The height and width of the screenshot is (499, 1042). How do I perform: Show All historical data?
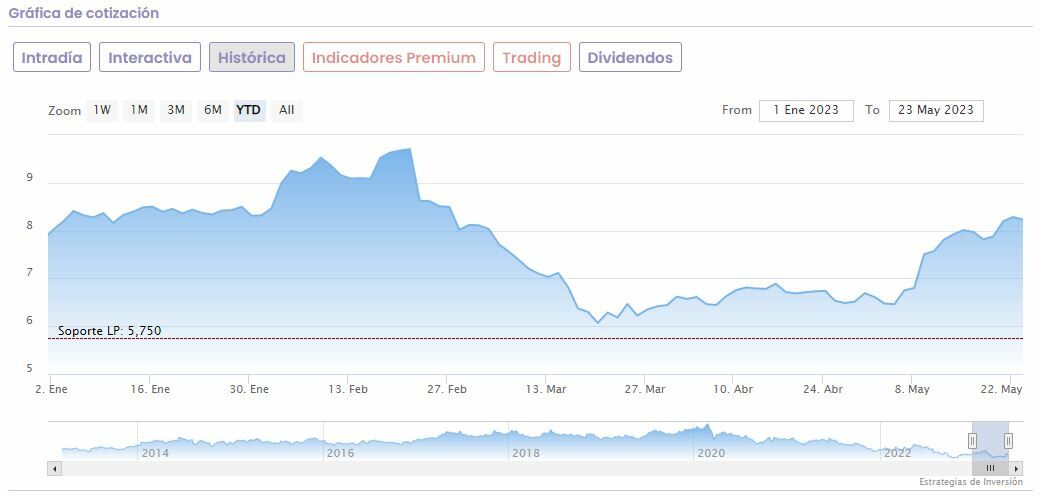click(287, 110)
